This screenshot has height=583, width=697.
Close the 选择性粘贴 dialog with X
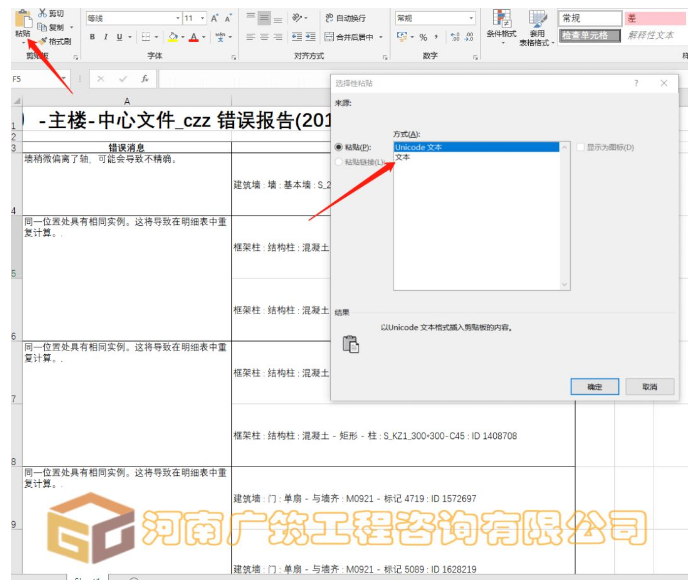pos(664,83)
